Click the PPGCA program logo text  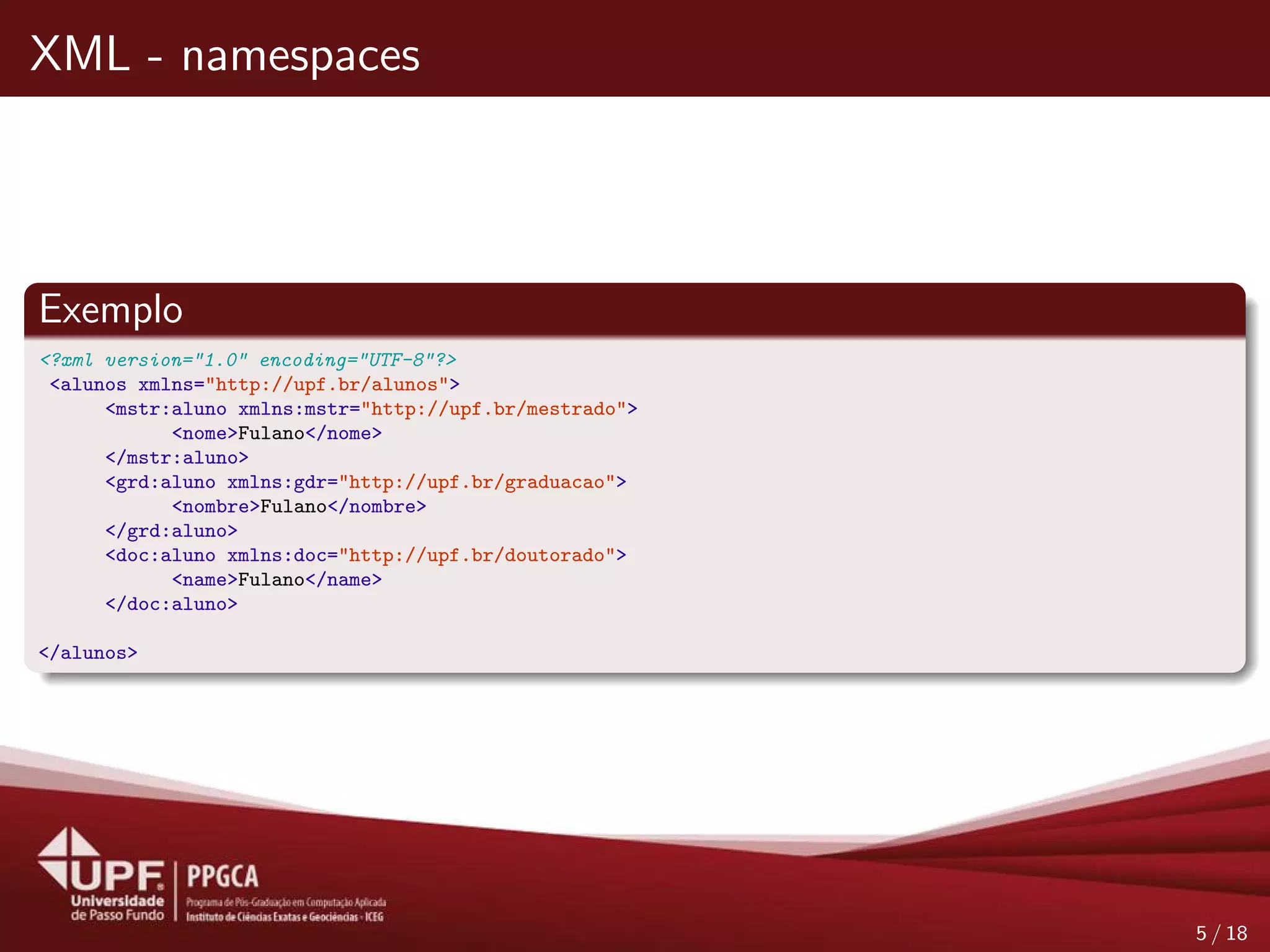(223, 876)
